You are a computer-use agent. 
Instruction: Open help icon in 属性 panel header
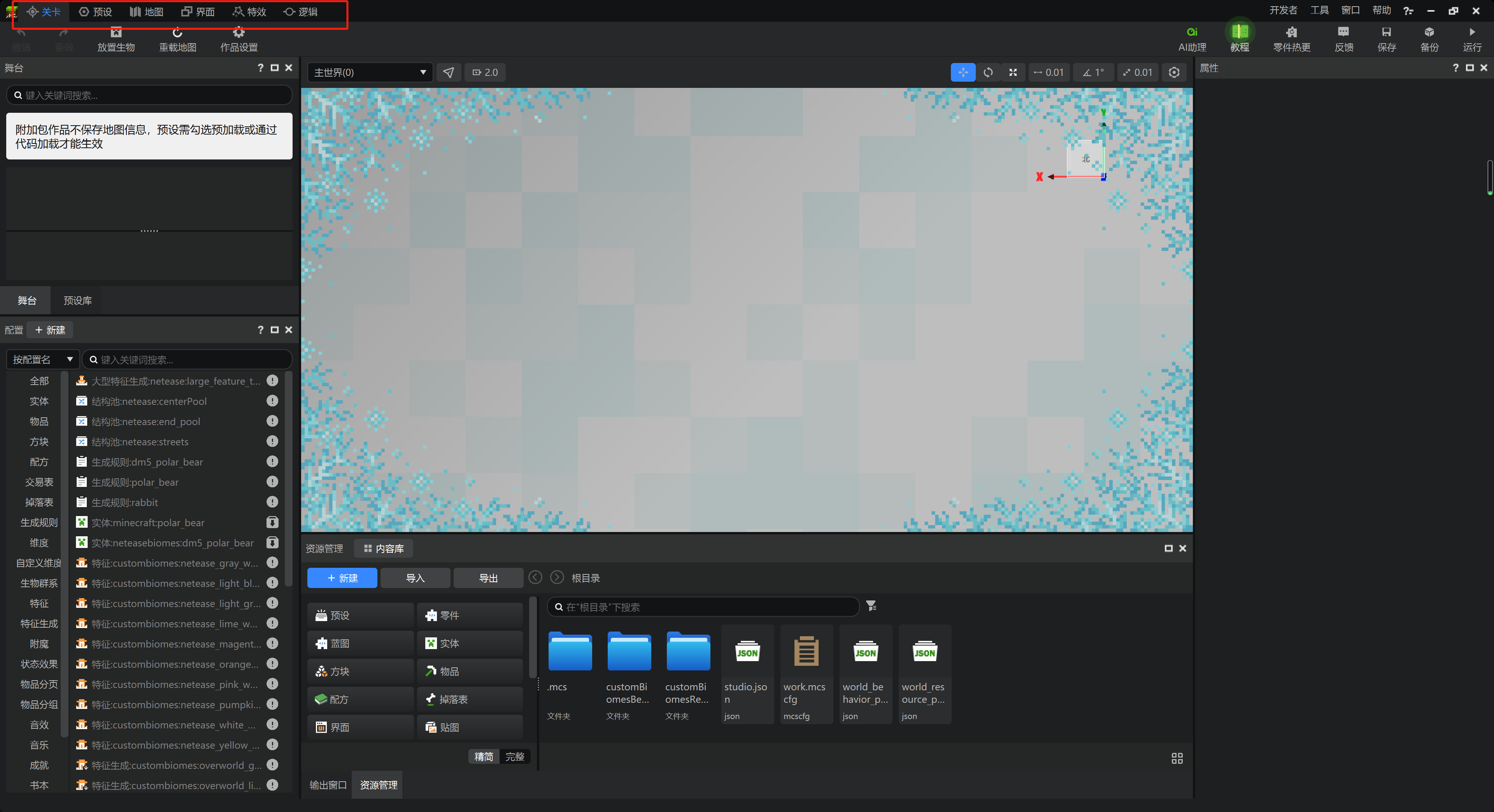pos(1455,68)
